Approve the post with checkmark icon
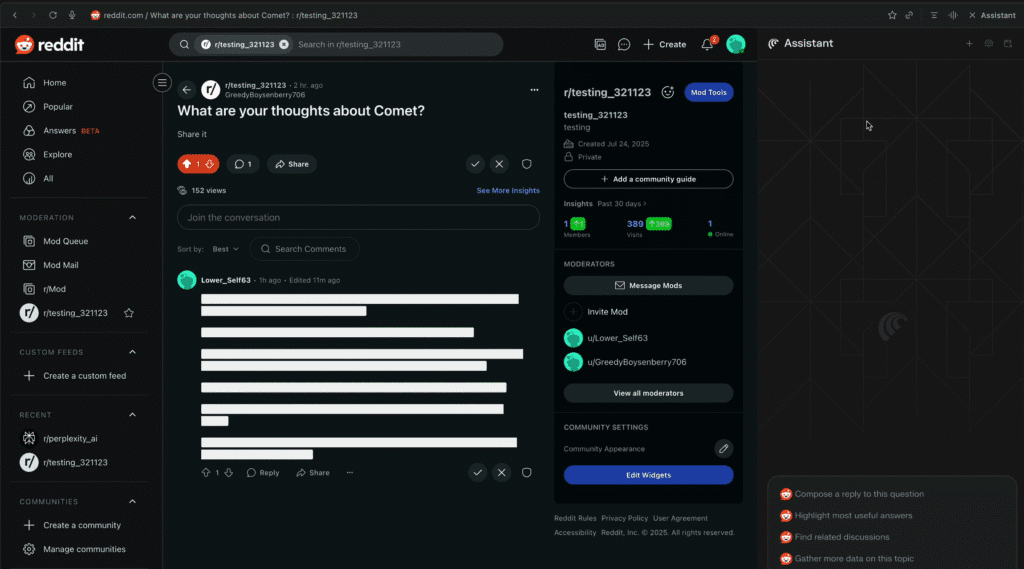 click(x=475, y=164)
